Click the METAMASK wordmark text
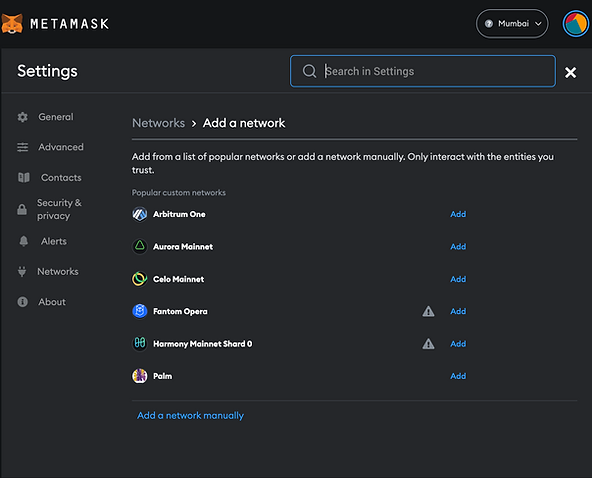The height and width of the screenshot is (478, 592). [x=69, y=24]
